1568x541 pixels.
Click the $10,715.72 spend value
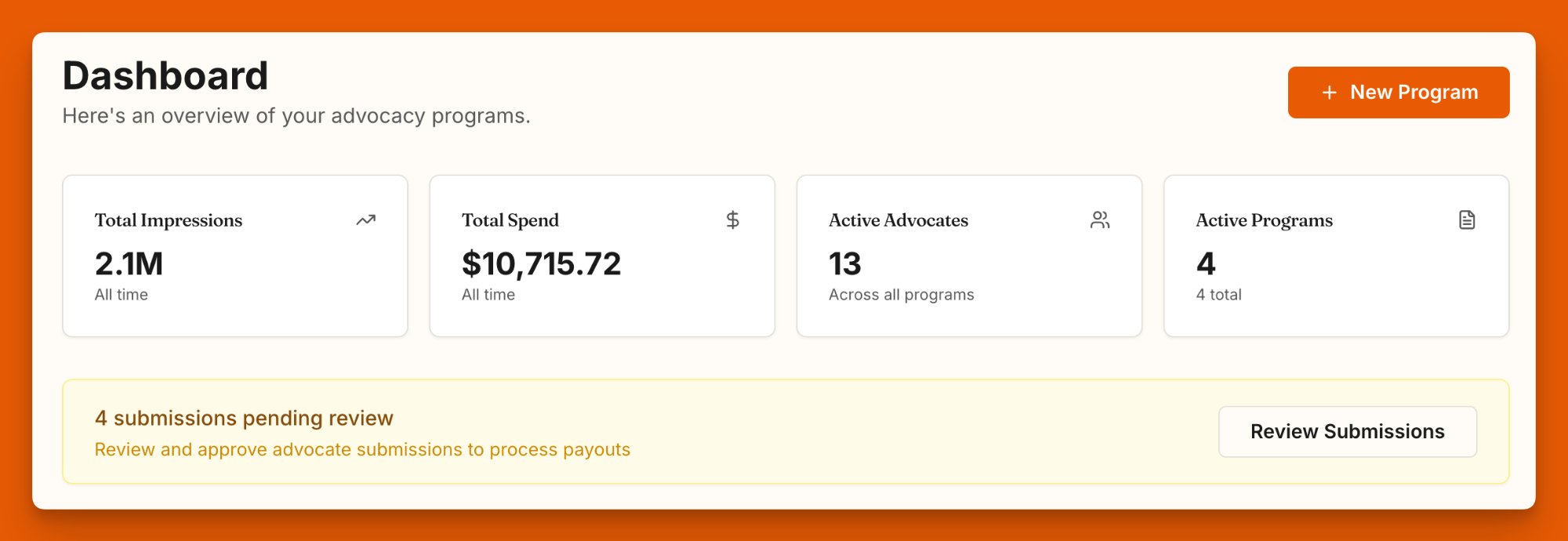pos(542,263)
